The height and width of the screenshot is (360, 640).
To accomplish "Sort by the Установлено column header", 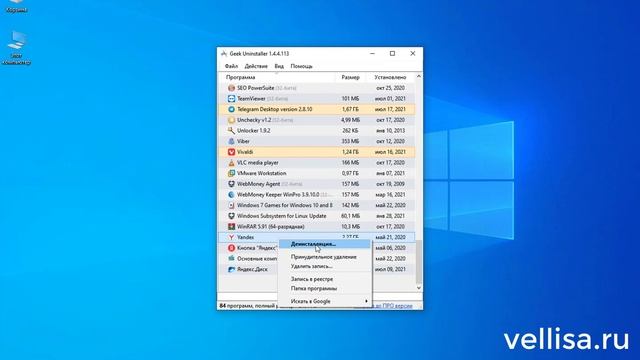I will (x=390, y=77).
